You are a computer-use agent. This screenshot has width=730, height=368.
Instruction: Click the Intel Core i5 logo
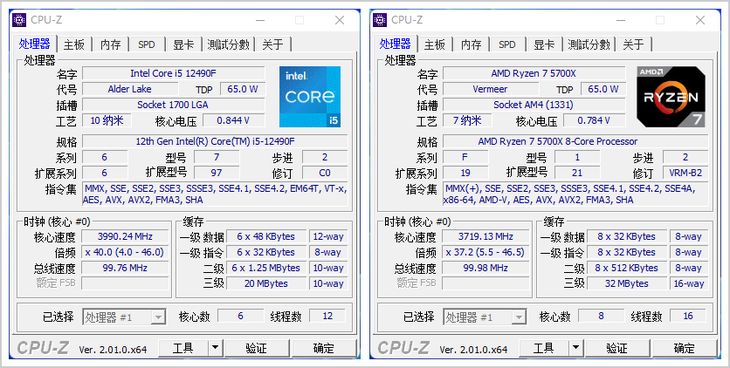(x=310, y=96)
